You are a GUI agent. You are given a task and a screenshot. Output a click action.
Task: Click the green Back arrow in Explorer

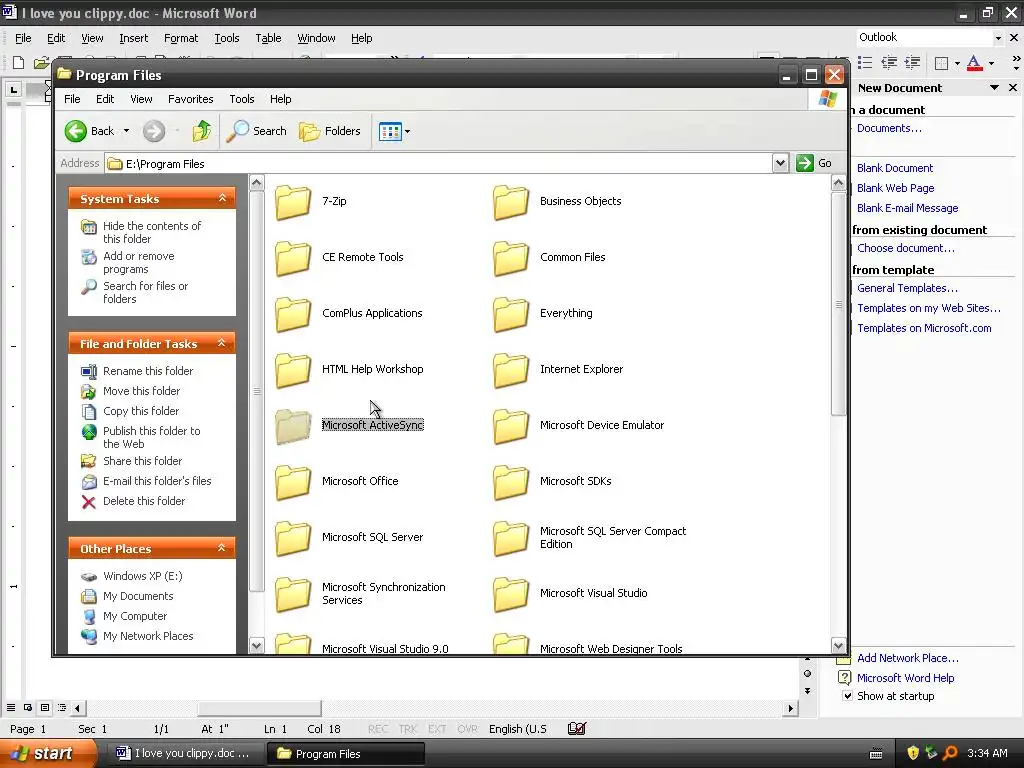click(x=76, y=131)
